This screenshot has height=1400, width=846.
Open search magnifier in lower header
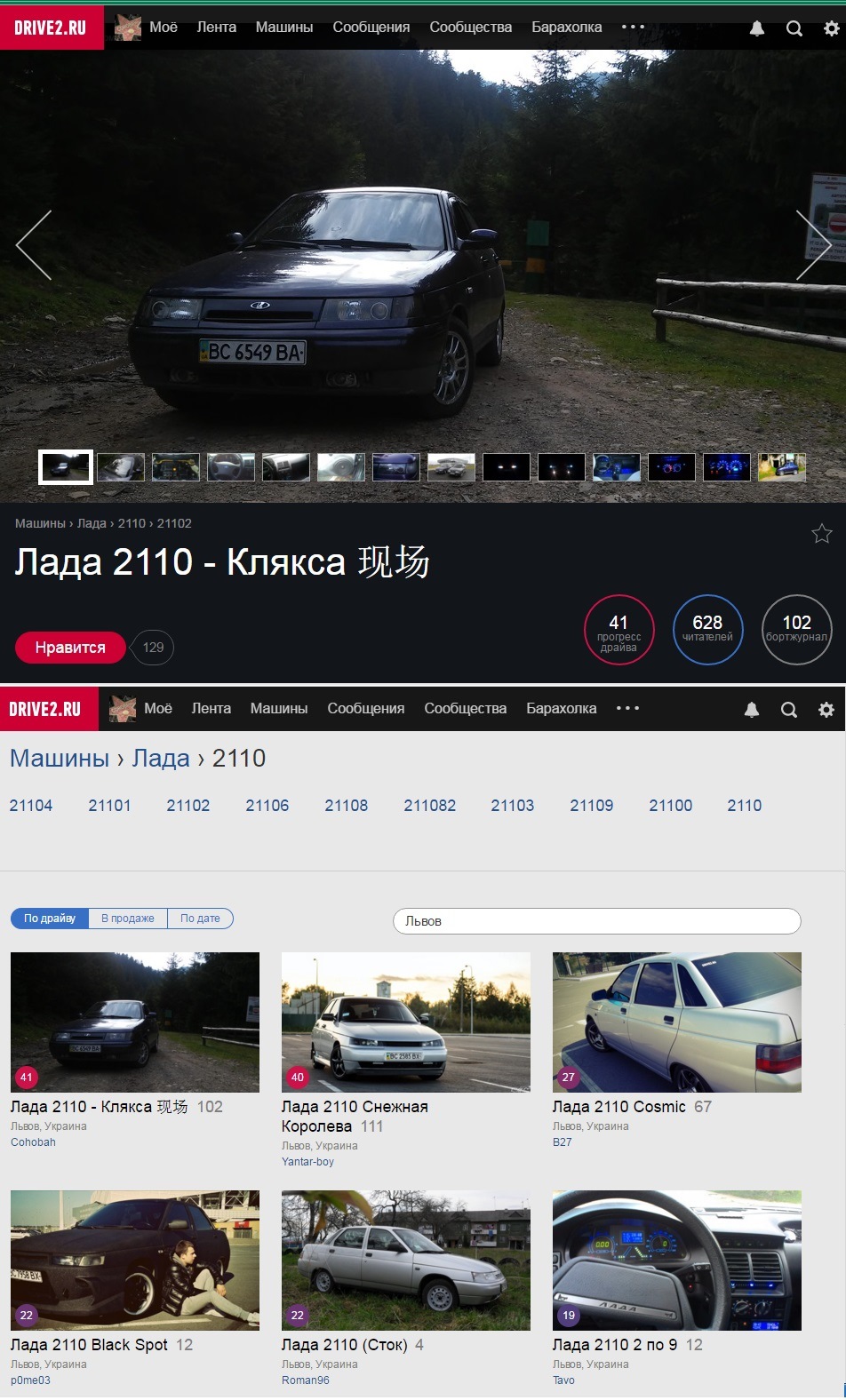click(789, 709)
